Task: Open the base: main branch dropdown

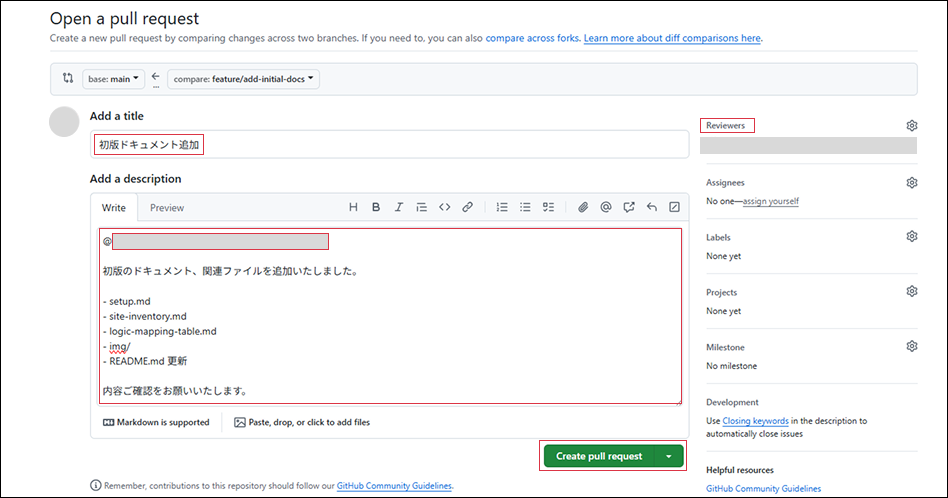Action: click(113, 79)
